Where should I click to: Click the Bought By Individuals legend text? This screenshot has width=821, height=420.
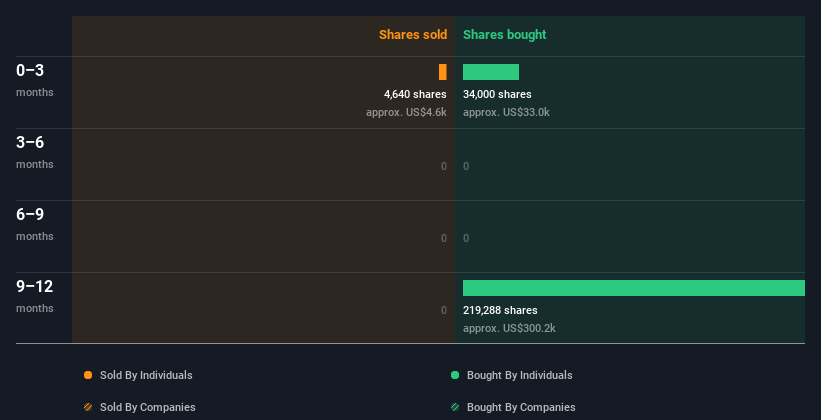[519, 375]
